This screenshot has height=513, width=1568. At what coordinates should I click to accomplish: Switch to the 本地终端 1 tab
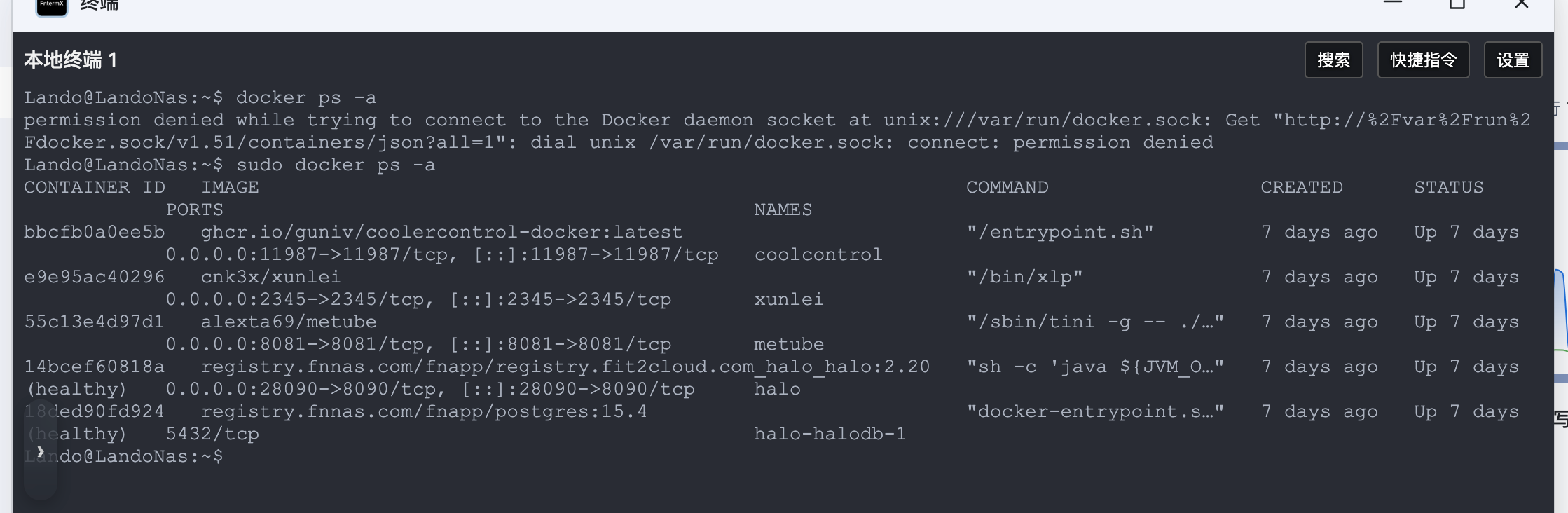pos(70,60)
